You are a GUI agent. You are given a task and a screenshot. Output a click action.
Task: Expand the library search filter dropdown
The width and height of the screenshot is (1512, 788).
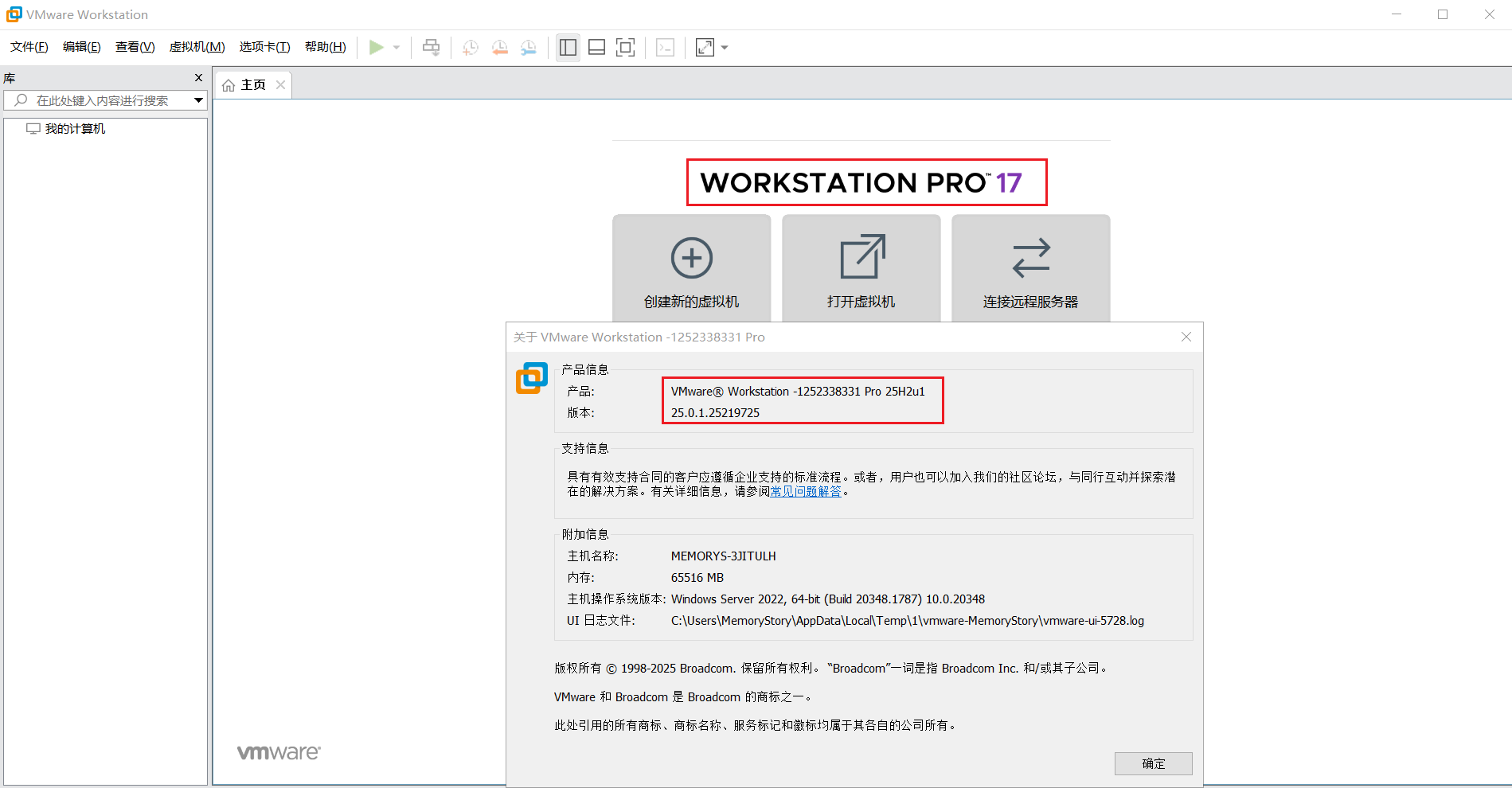pos(198,100)
